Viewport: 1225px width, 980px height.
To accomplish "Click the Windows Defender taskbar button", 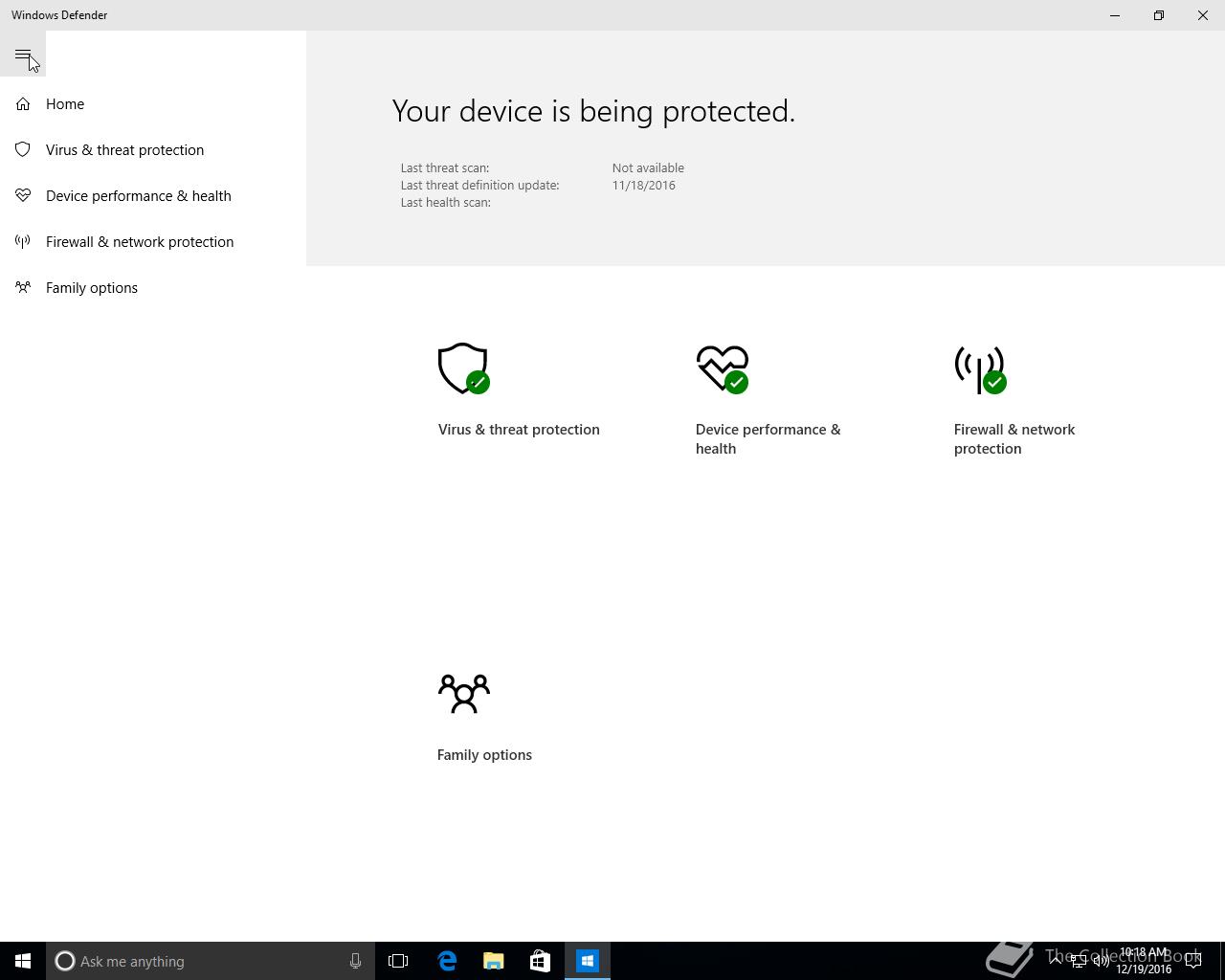I will coord(587,961).
